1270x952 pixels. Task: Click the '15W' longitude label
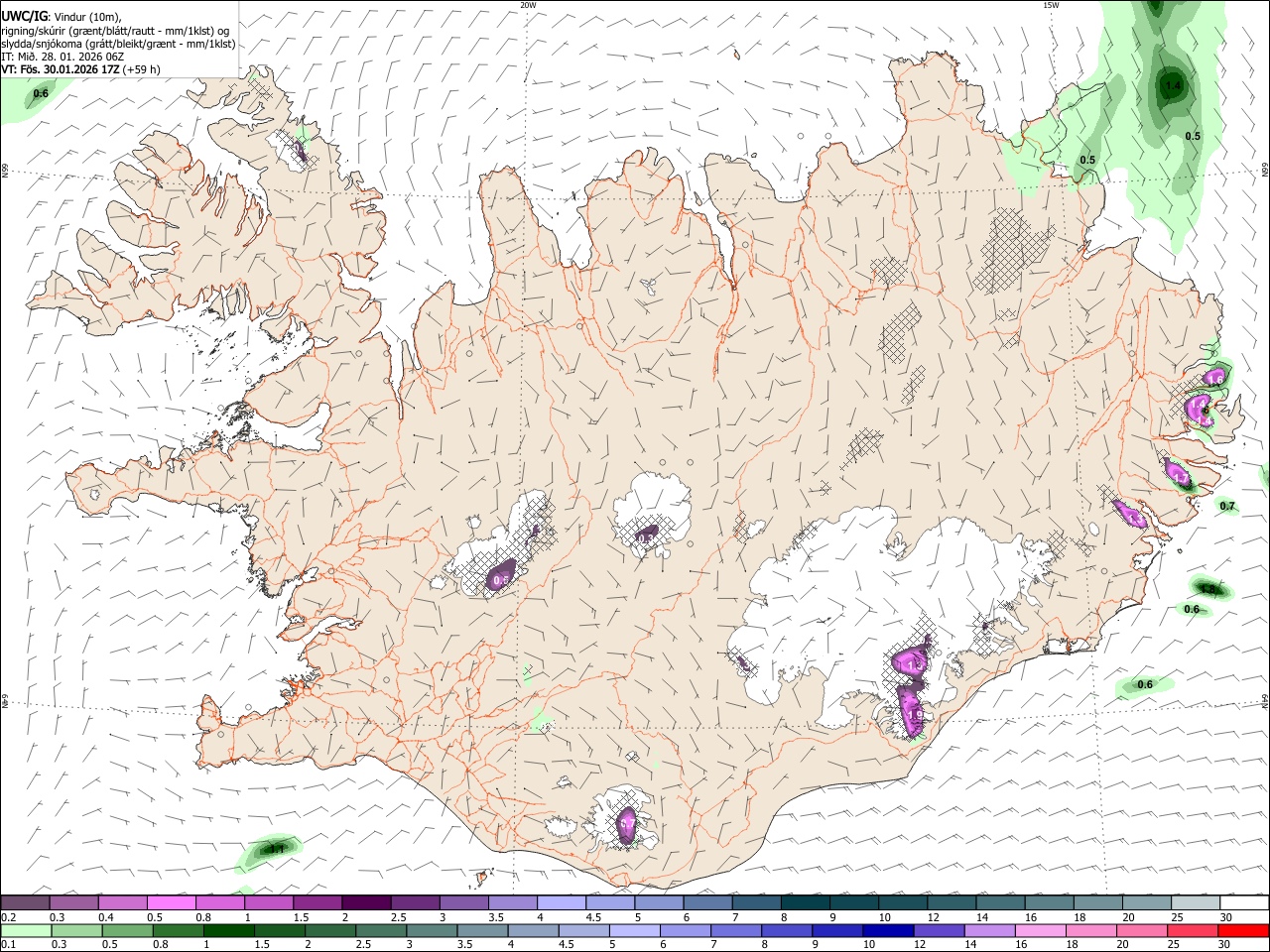[1051, 5]
